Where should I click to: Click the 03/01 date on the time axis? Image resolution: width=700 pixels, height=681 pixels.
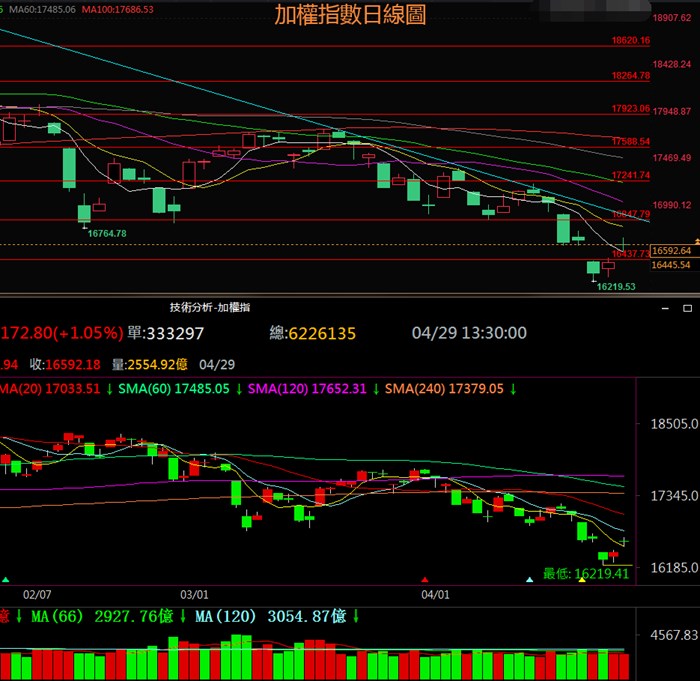[x=193, y=593]
